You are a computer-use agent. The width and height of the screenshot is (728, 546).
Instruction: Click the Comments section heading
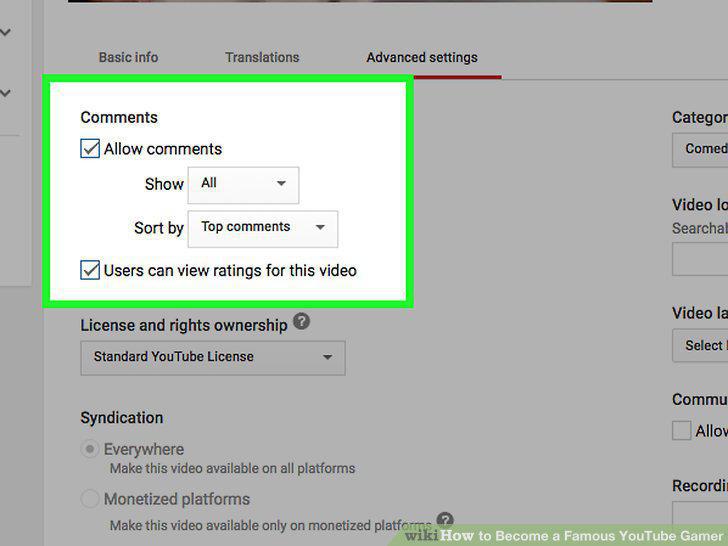119,117
